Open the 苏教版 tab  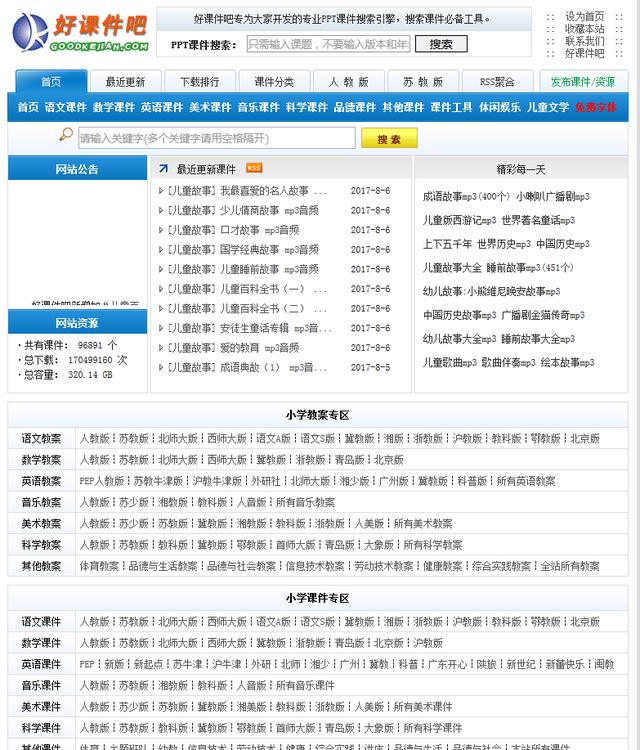[x=423, y=82]
